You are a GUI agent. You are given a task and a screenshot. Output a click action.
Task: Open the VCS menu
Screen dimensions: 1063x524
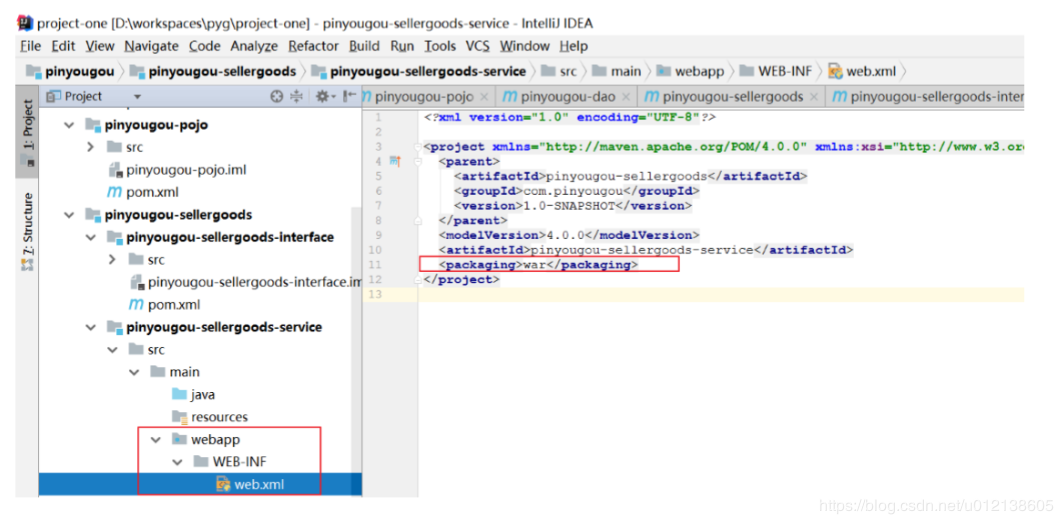click(x=477, y=46)
